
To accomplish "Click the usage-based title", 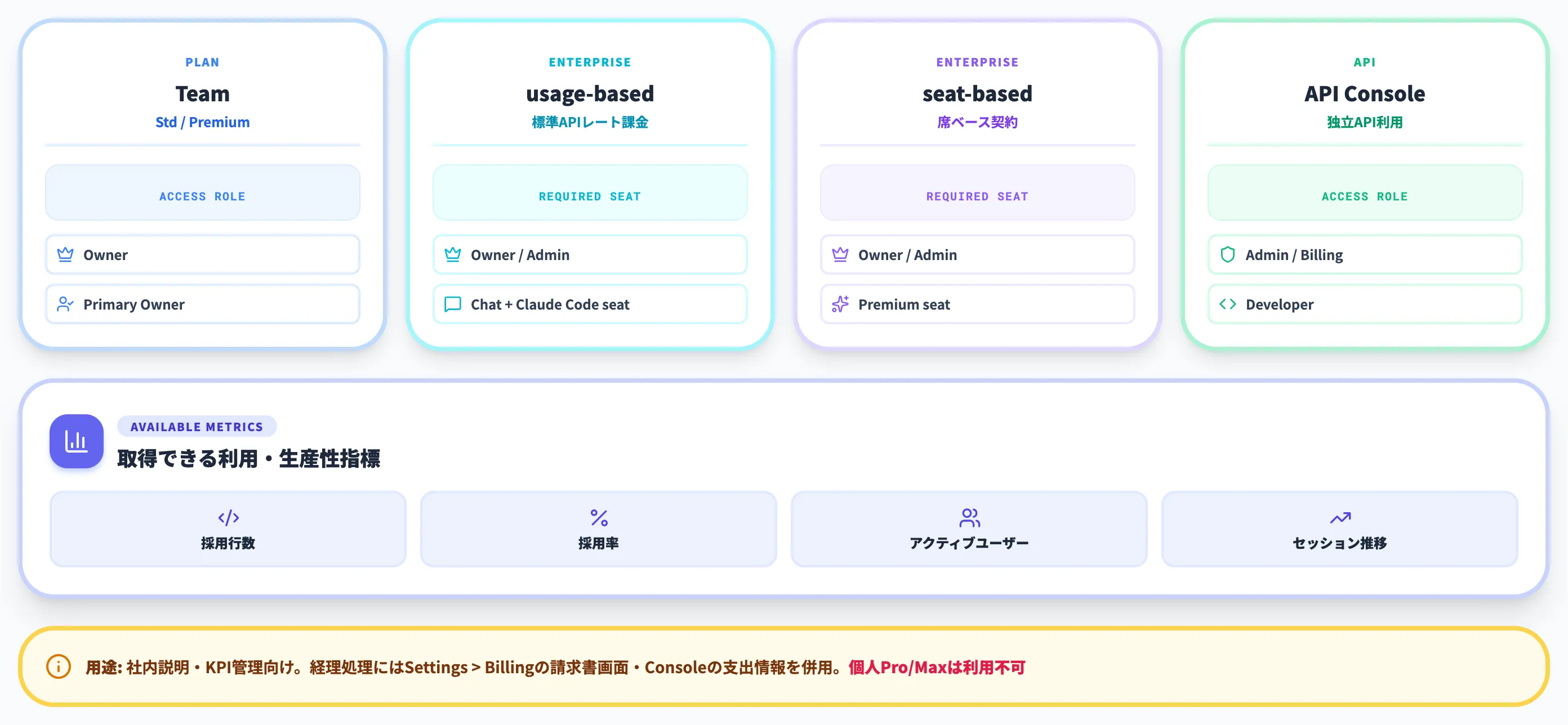I will pyautogui.click(x=590, y=93).
